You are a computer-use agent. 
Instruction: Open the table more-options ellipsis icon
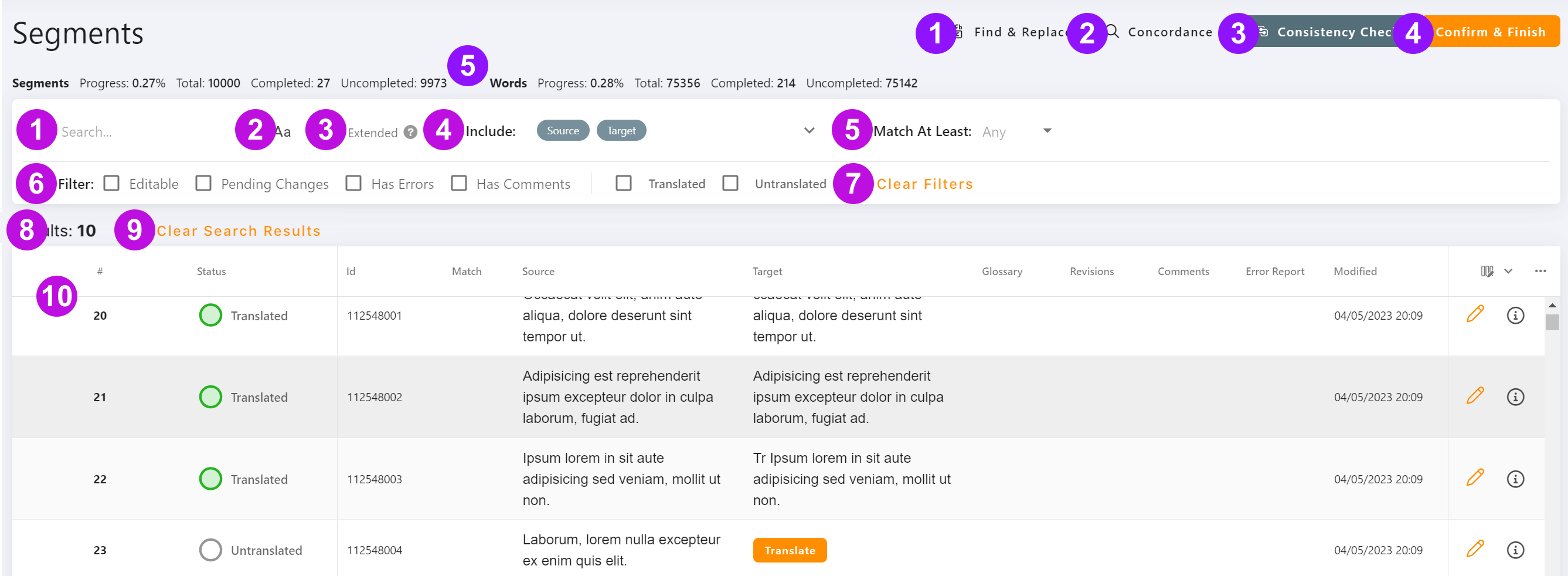pos(1540,271)
